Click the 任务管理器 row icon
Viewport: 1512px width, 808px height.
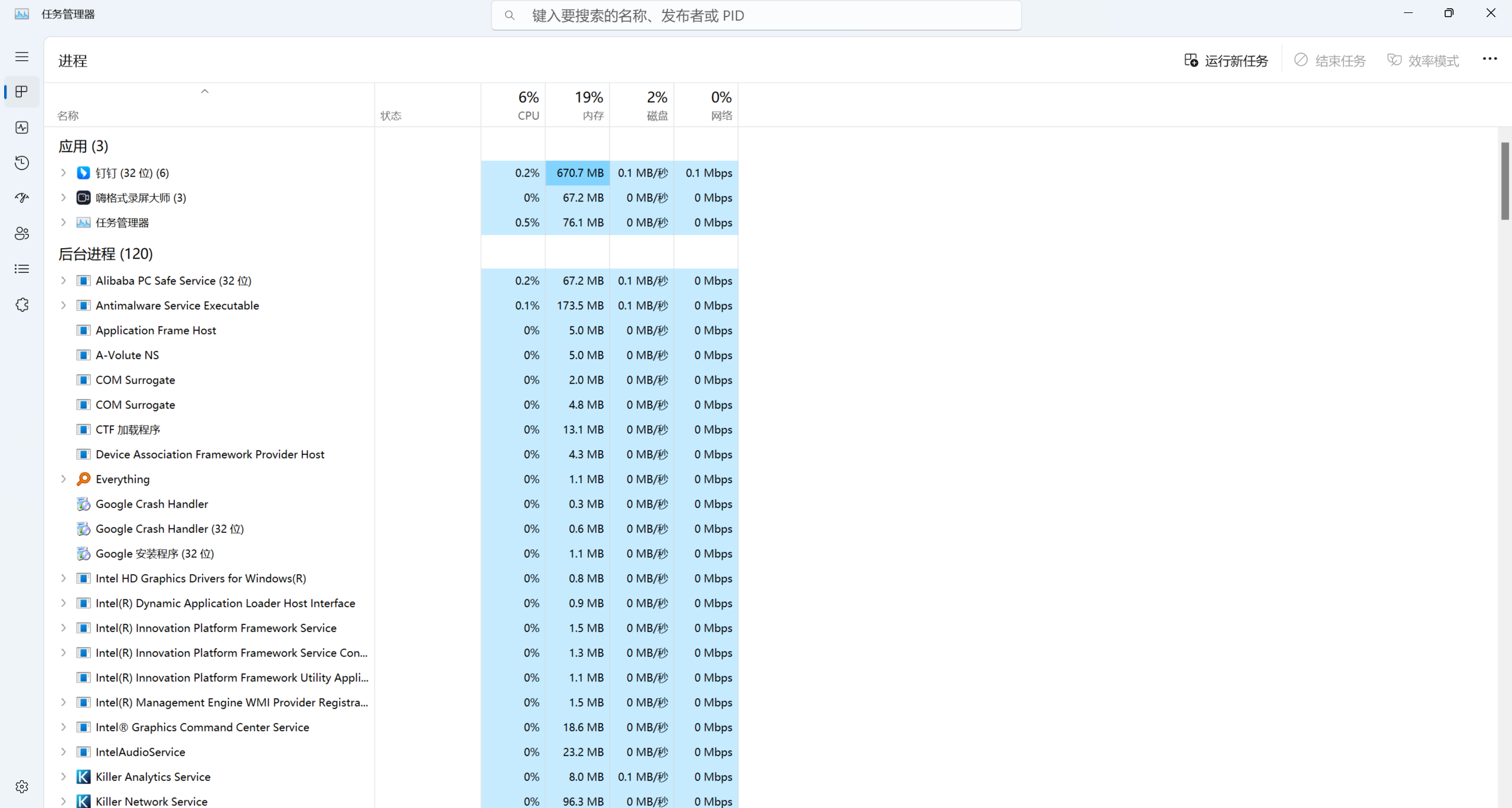[83, 223]
